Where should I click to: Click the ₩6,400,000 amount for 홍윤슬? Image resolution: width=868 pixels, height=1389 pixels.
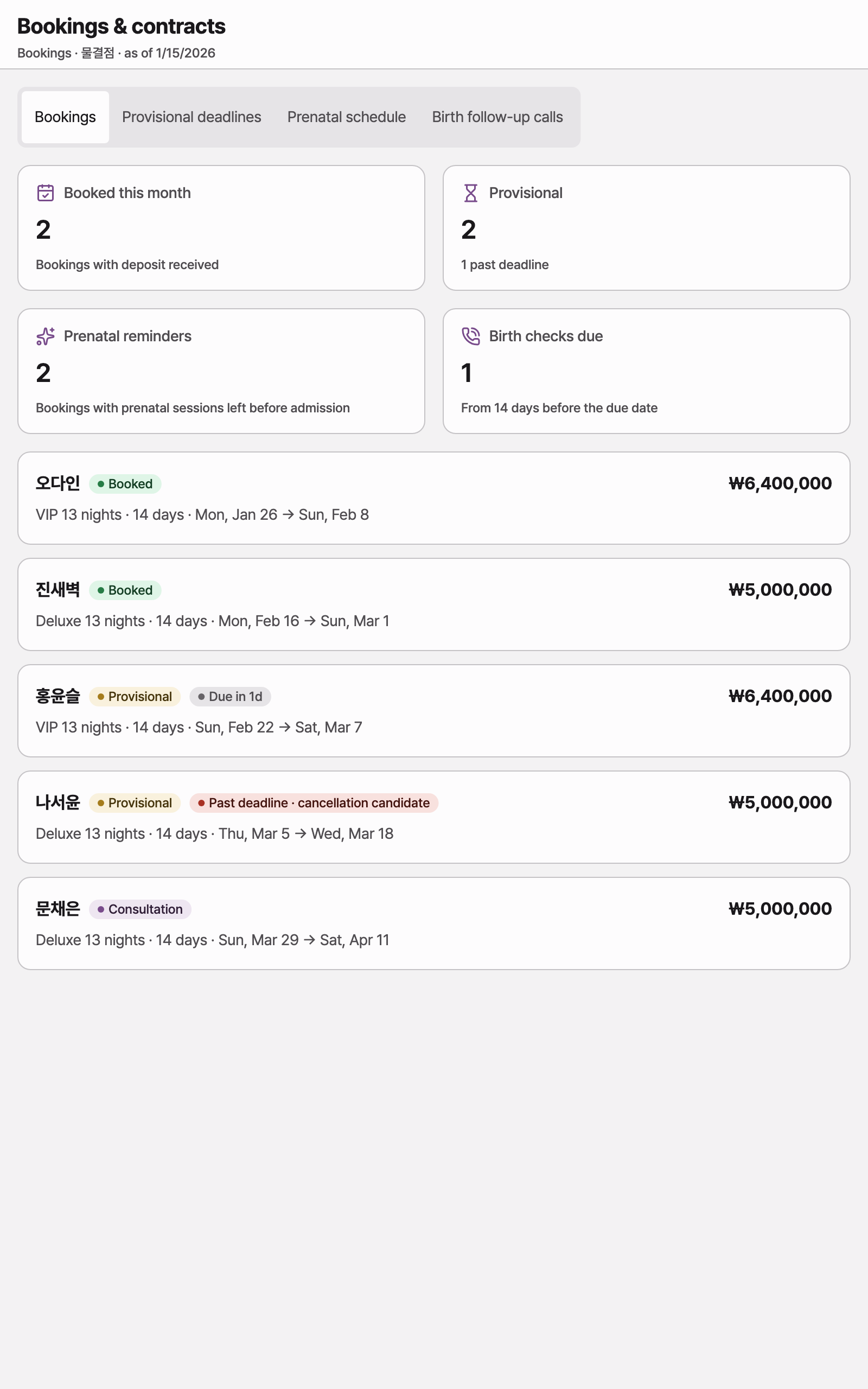click(x=780, y=696)
